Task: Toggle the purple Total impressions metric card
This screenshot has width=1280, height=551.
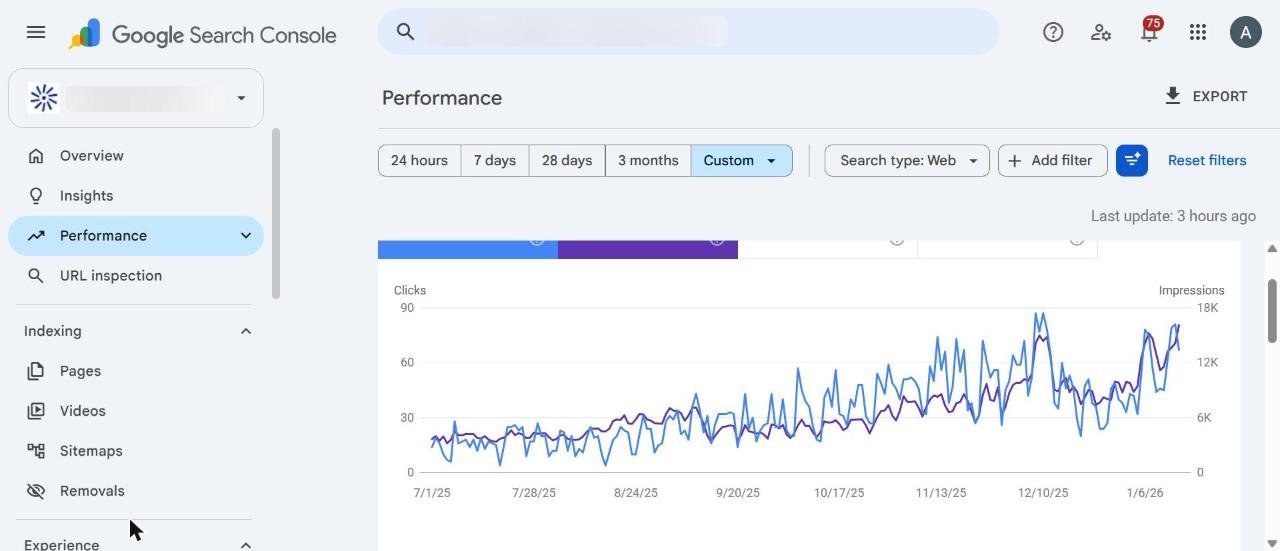Action: click(x=648, y=249)
